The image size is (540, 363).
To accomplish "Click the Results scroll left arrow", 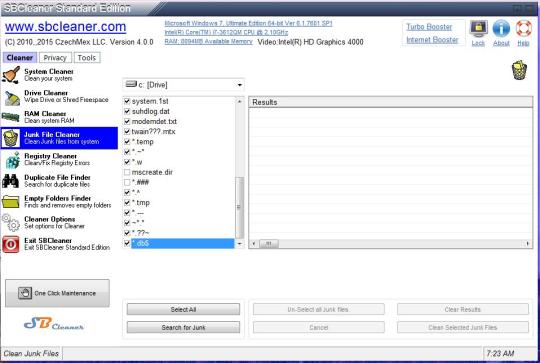I will (x=254, y=244).
